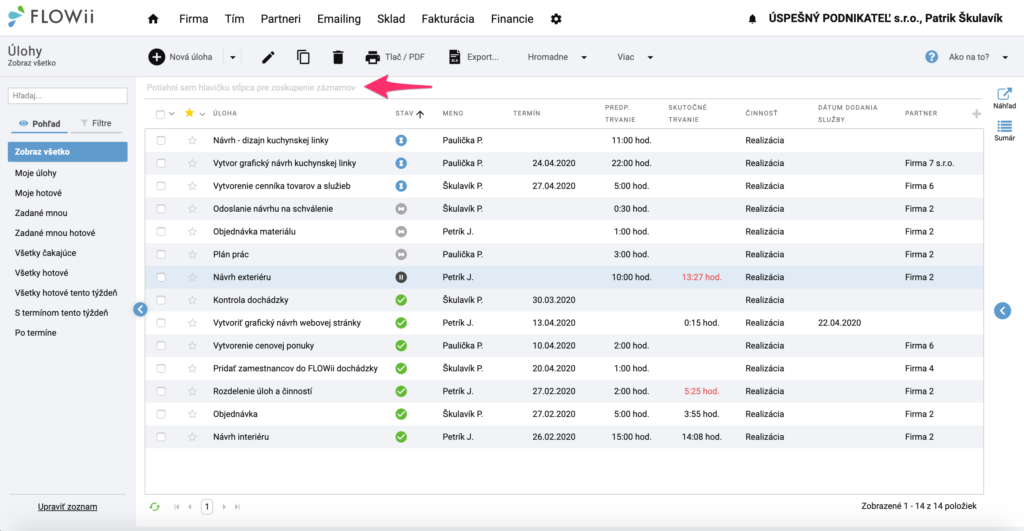Screen dimensions: 1024x531
Task: Open the Hromadne dropdown
Action: tap(557, 57)
